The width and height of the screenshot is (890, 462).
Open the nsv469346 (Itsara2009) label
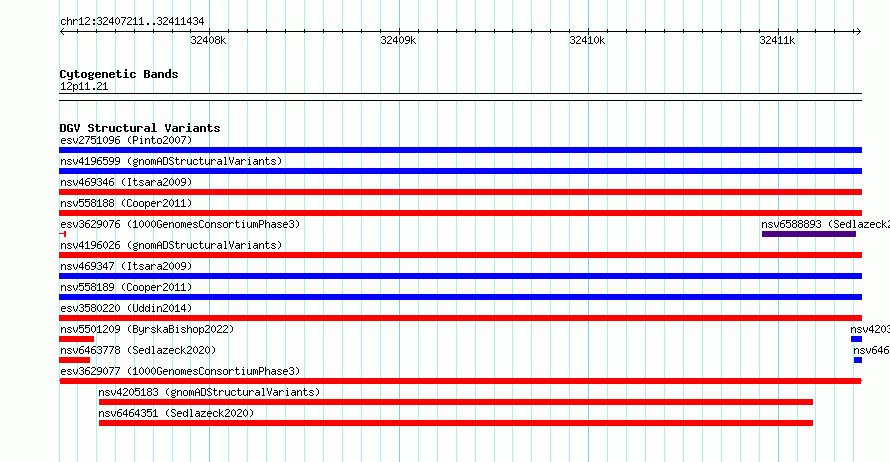(126, 182)
